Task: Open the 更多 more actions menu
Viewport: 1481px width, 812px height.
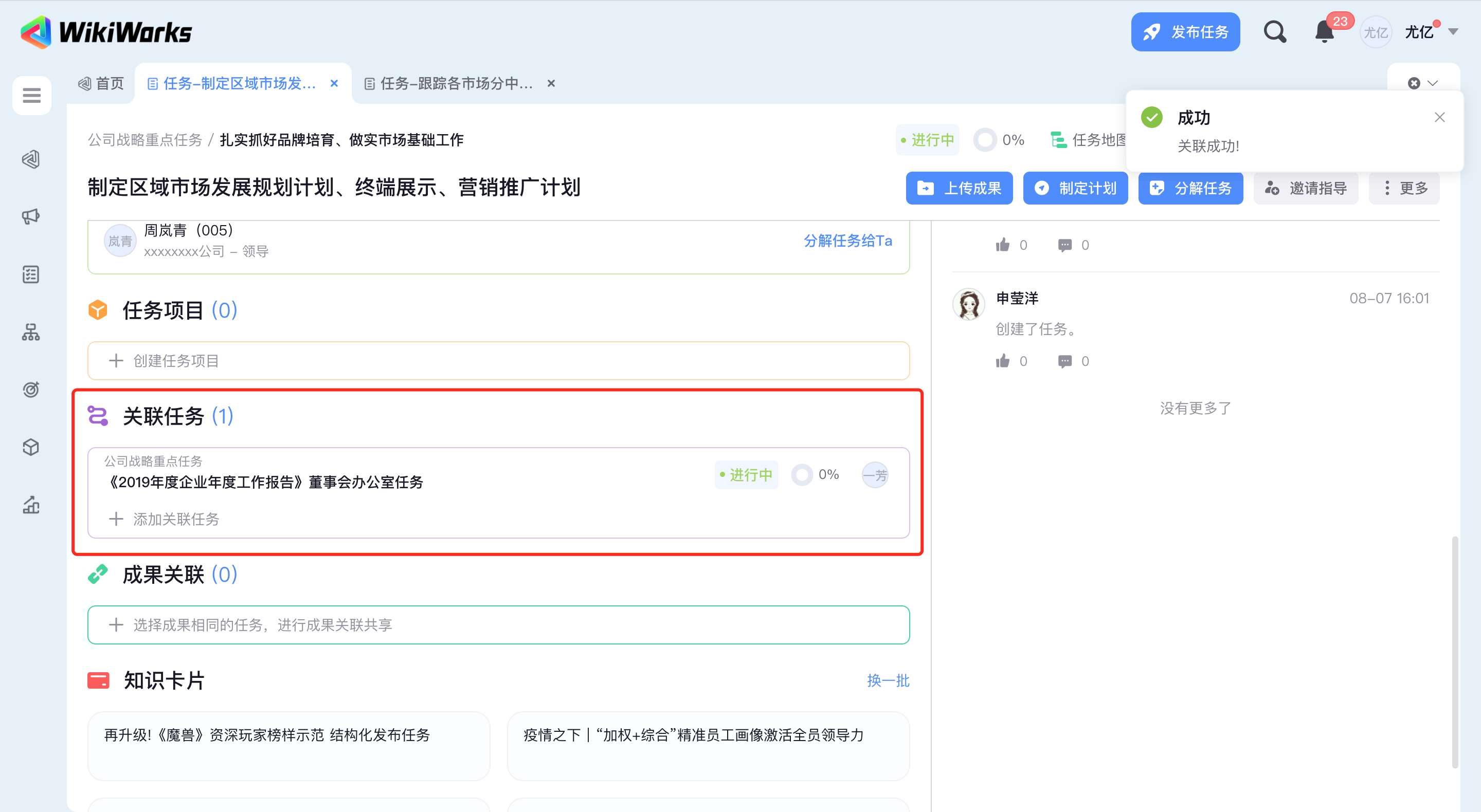Action: click(1404, 188)
